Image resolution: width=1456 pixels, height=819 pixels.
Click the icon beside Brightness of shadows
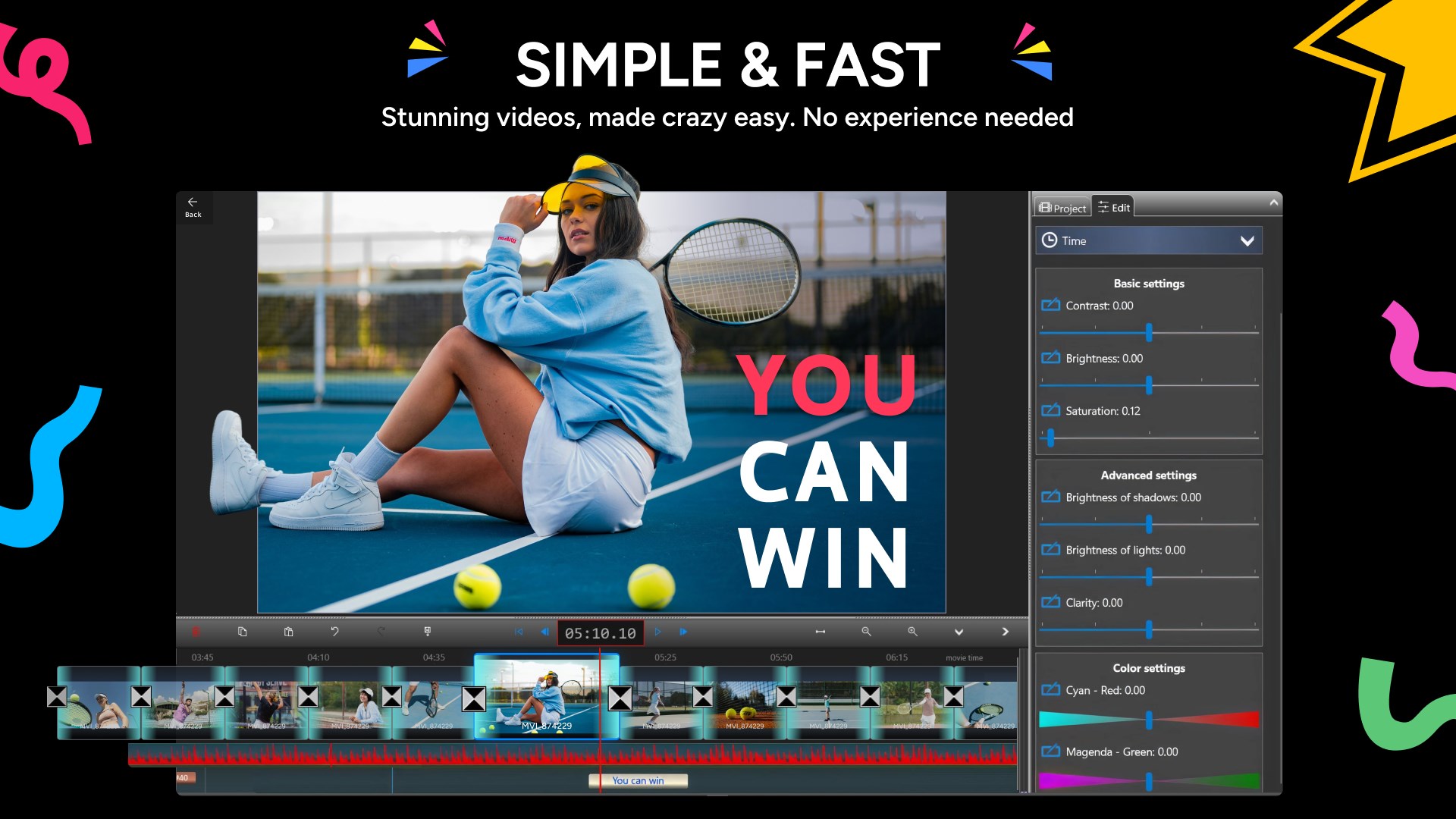[x=1051, y=497]
